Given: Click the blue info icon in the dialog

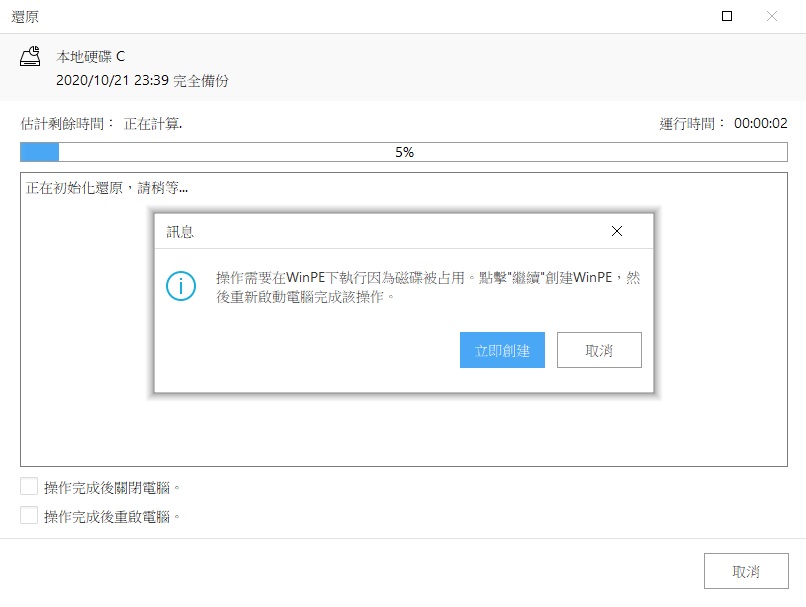Looking at the screenshot, I should tap(181, 286).
